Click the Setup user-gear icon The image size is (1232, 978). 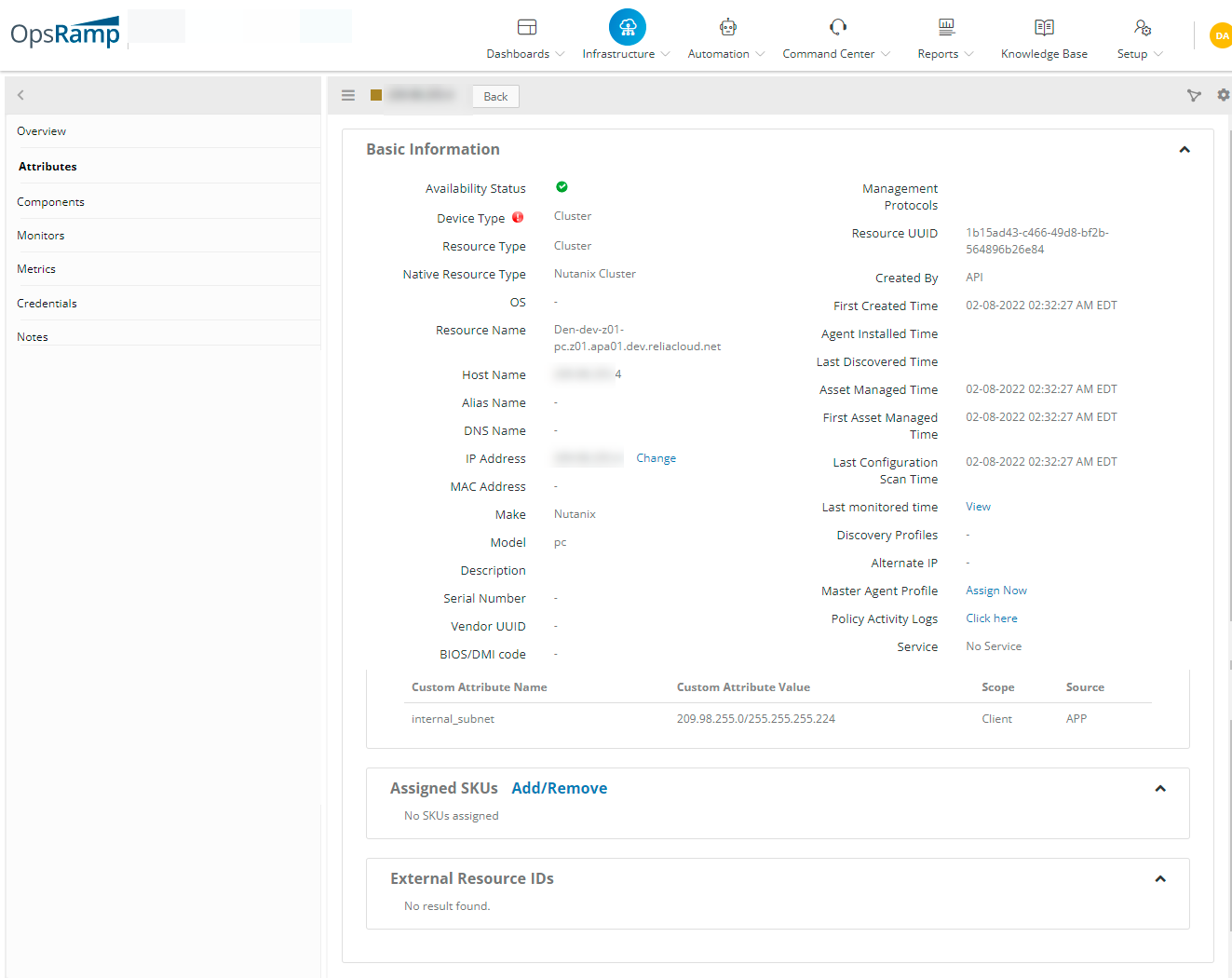click(1143, 27)
